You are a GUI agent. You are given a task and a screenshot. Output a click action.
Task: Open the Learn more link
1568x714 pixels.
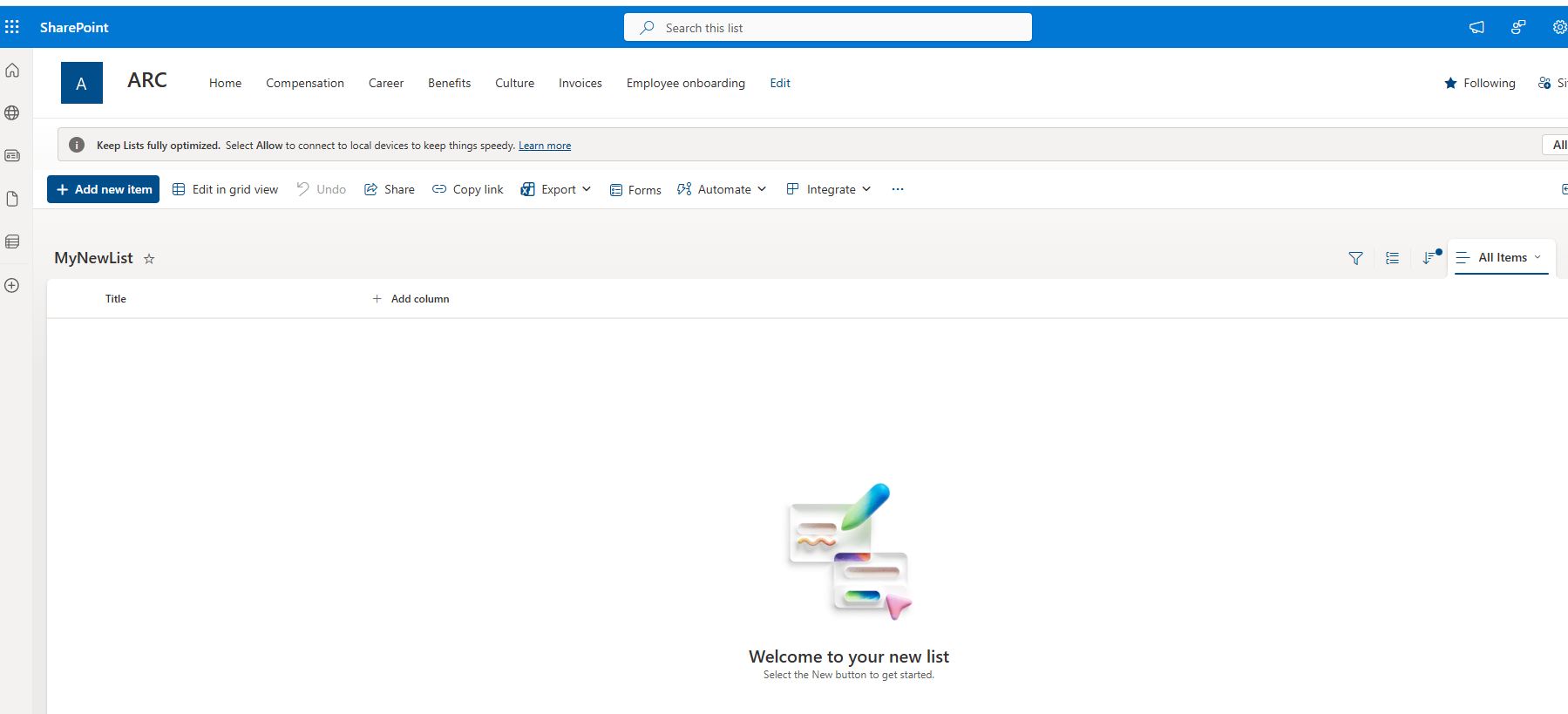(545, 146)
